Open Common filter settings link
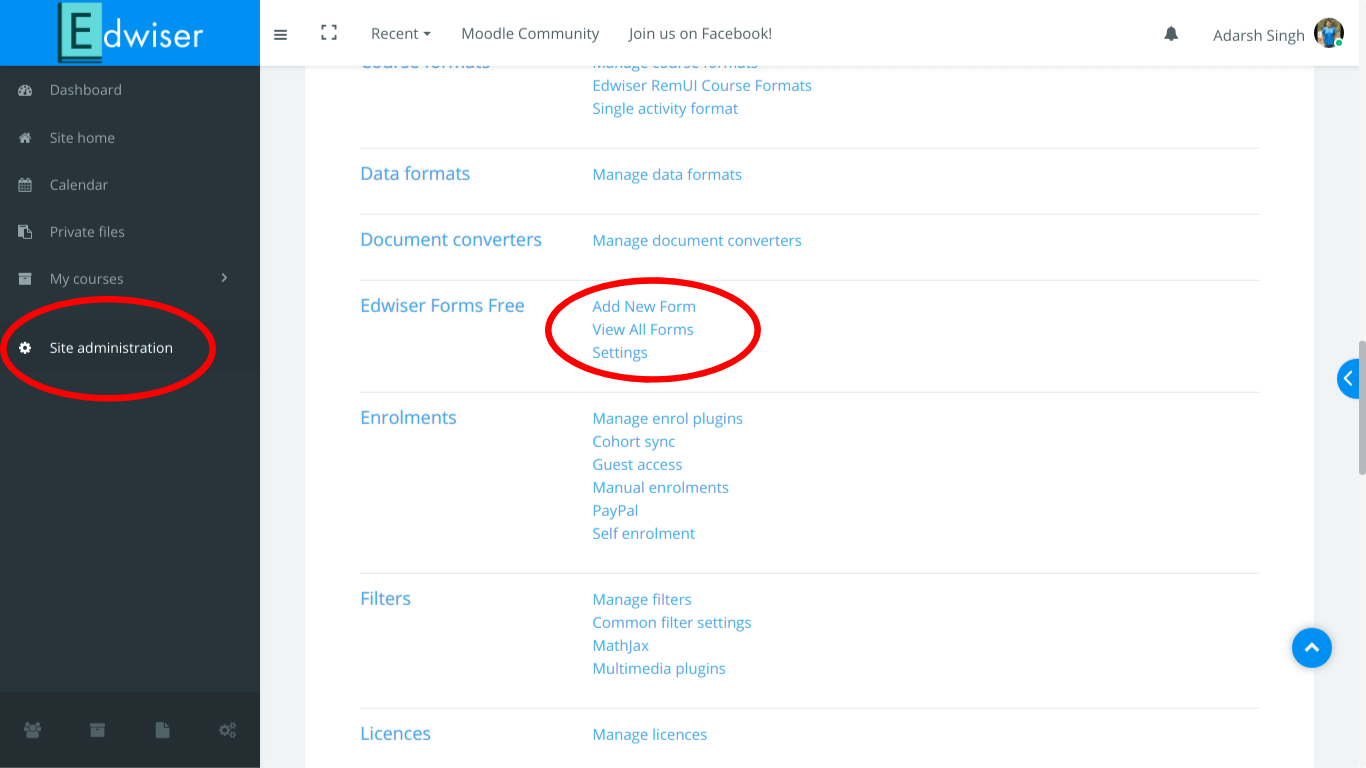The image size is (1366, 768). pyautogui.click(x=672, y=623)
